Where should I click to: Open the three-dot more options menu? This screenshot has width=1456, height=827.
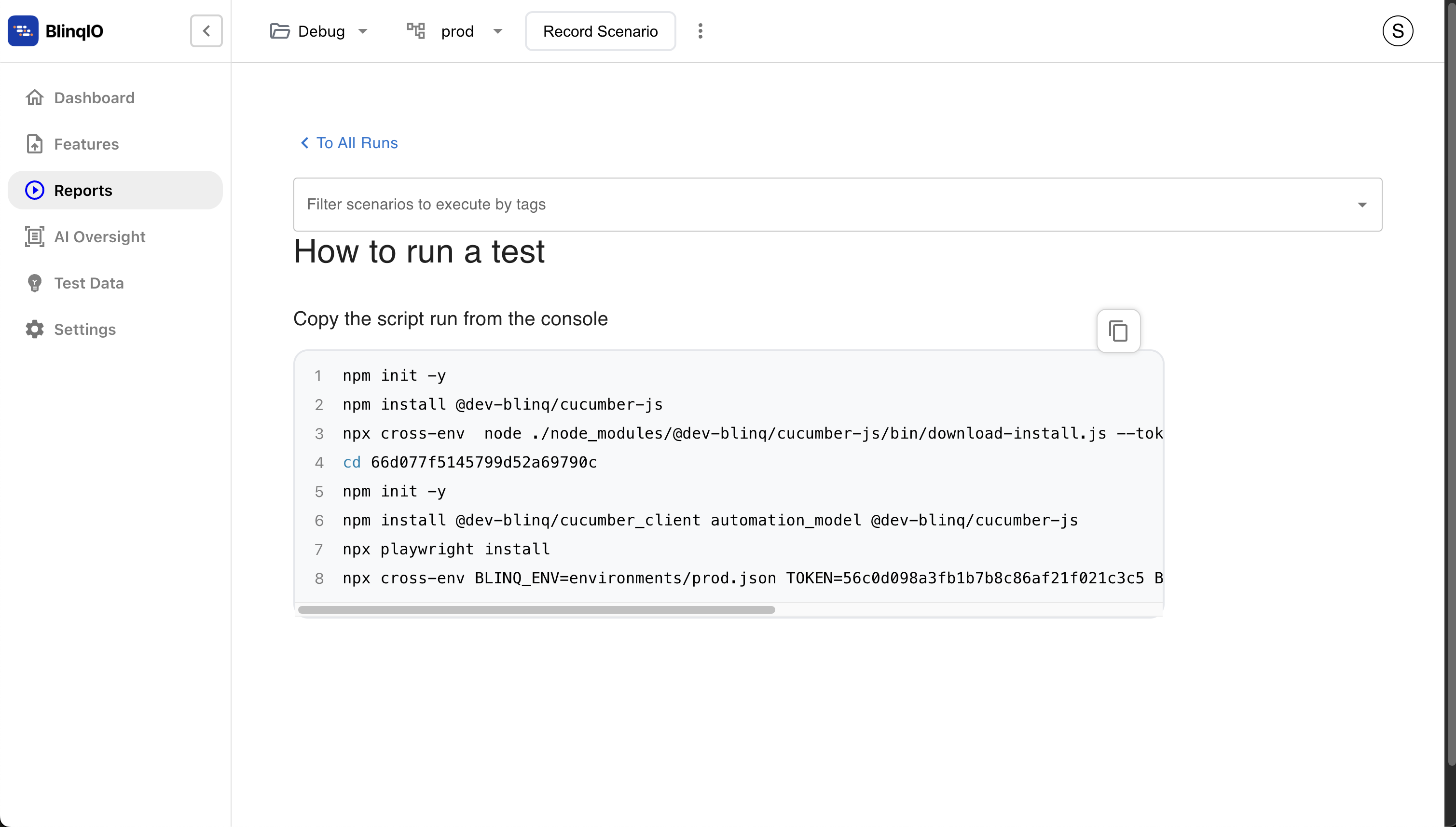[x=700, y=31]
